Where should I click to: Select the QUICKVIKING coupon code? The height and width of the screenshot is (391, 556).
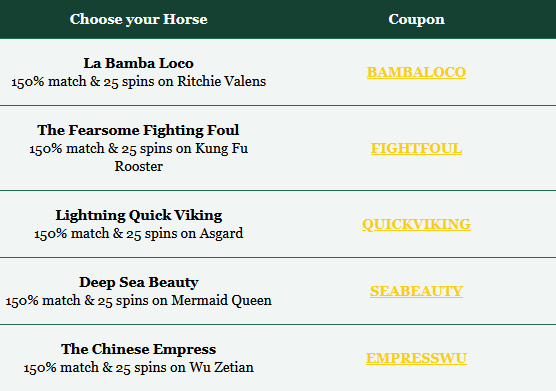pos(416,224)
